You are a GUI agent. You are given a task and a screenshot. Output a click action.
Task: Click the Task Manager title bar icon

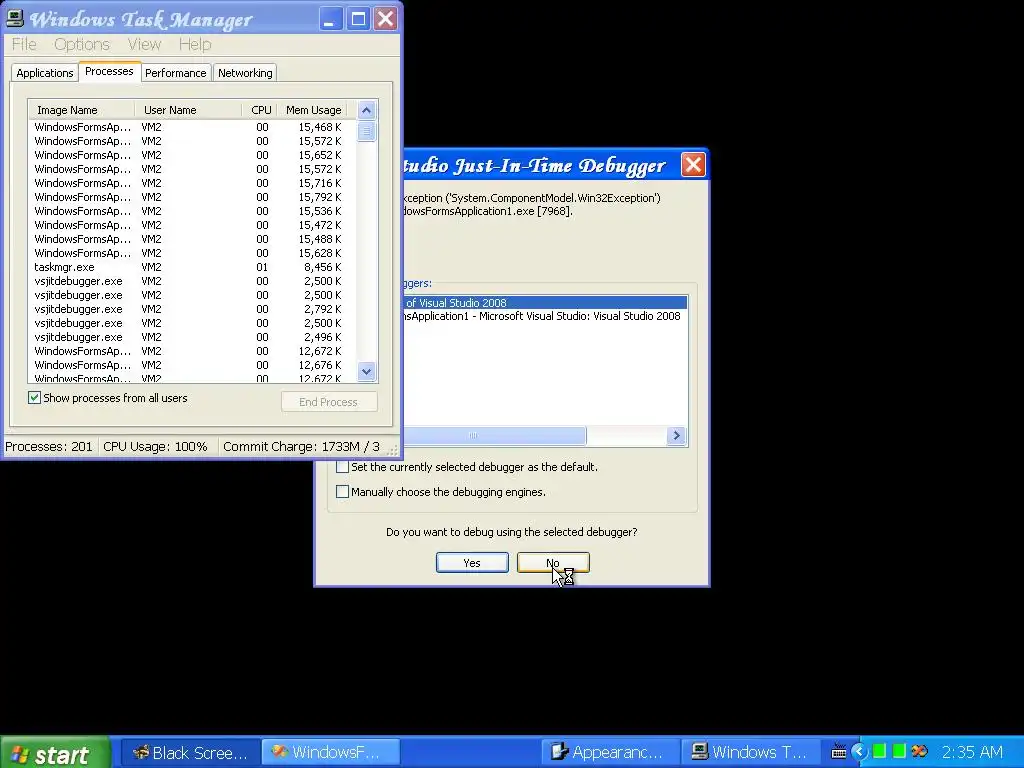coord(14,18)
